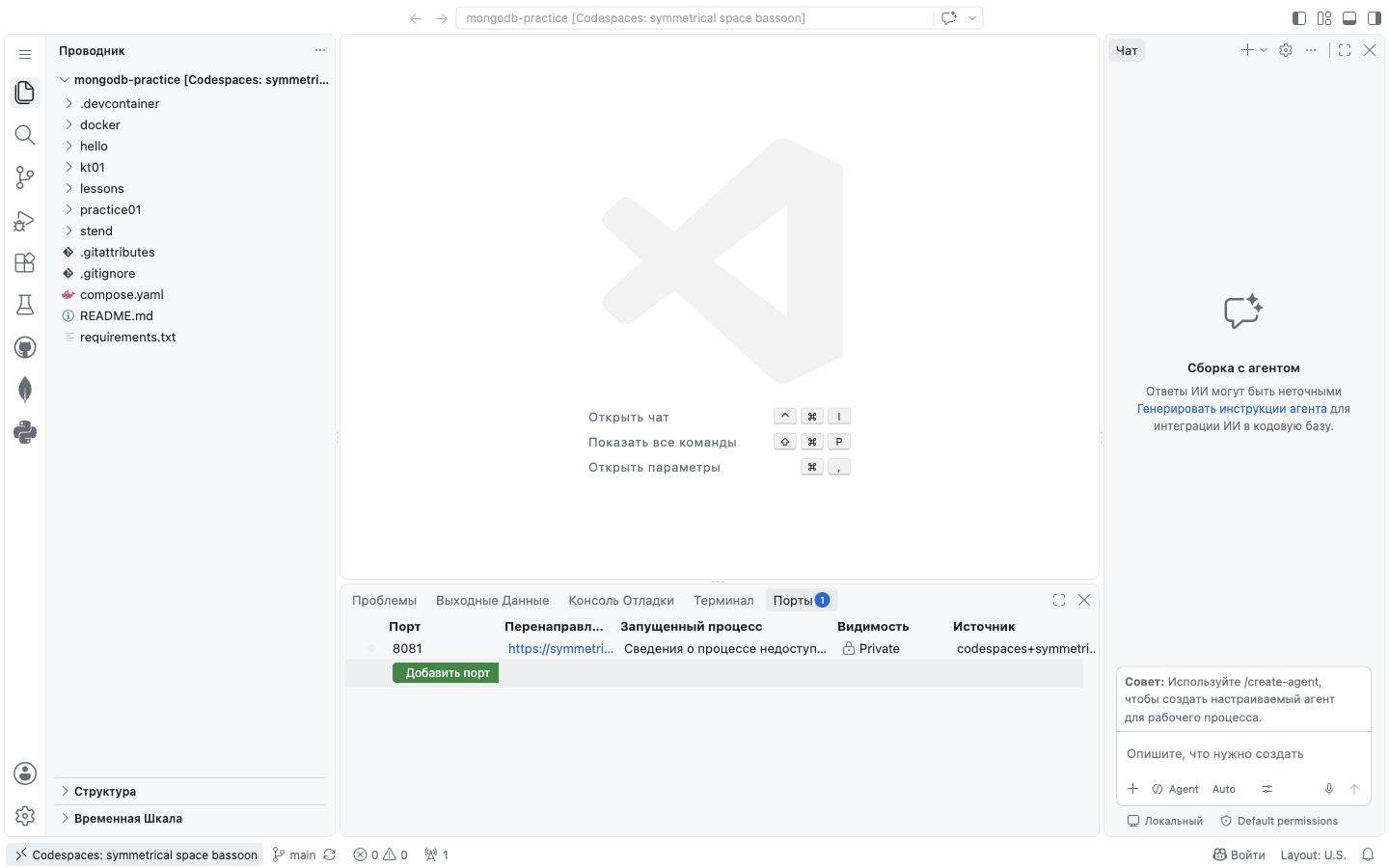Configure chat tools icon next to Auto
This screenshot has height=868, width=1389.
pos(1267,789)
